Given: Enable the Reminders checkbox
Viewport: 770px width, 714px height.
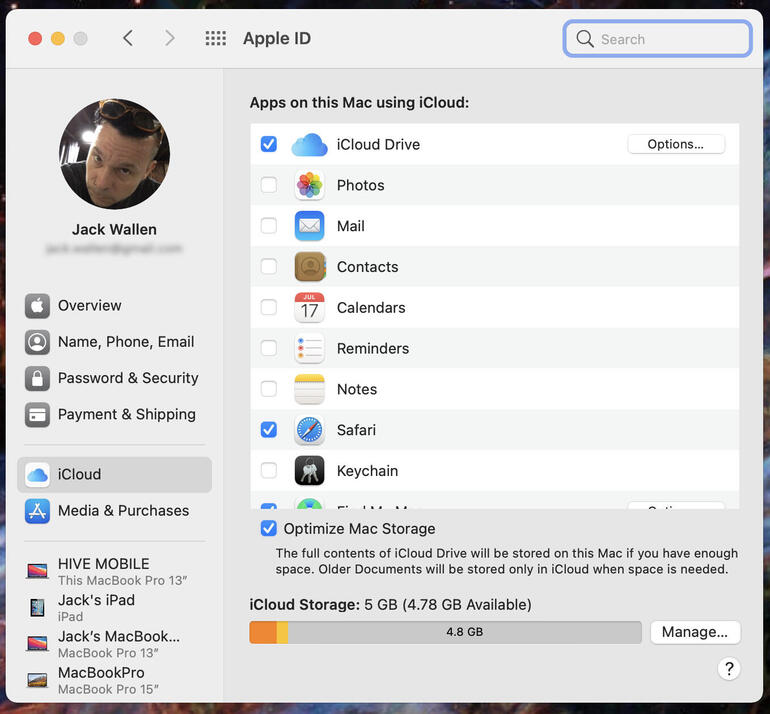Looking at the screenshot, I should tap(269, 348).
